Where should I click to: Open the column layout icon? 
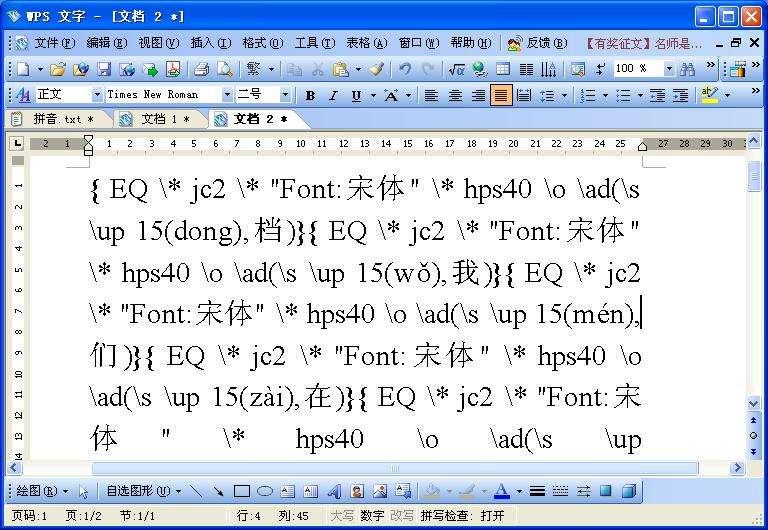[x=527, y=69]
